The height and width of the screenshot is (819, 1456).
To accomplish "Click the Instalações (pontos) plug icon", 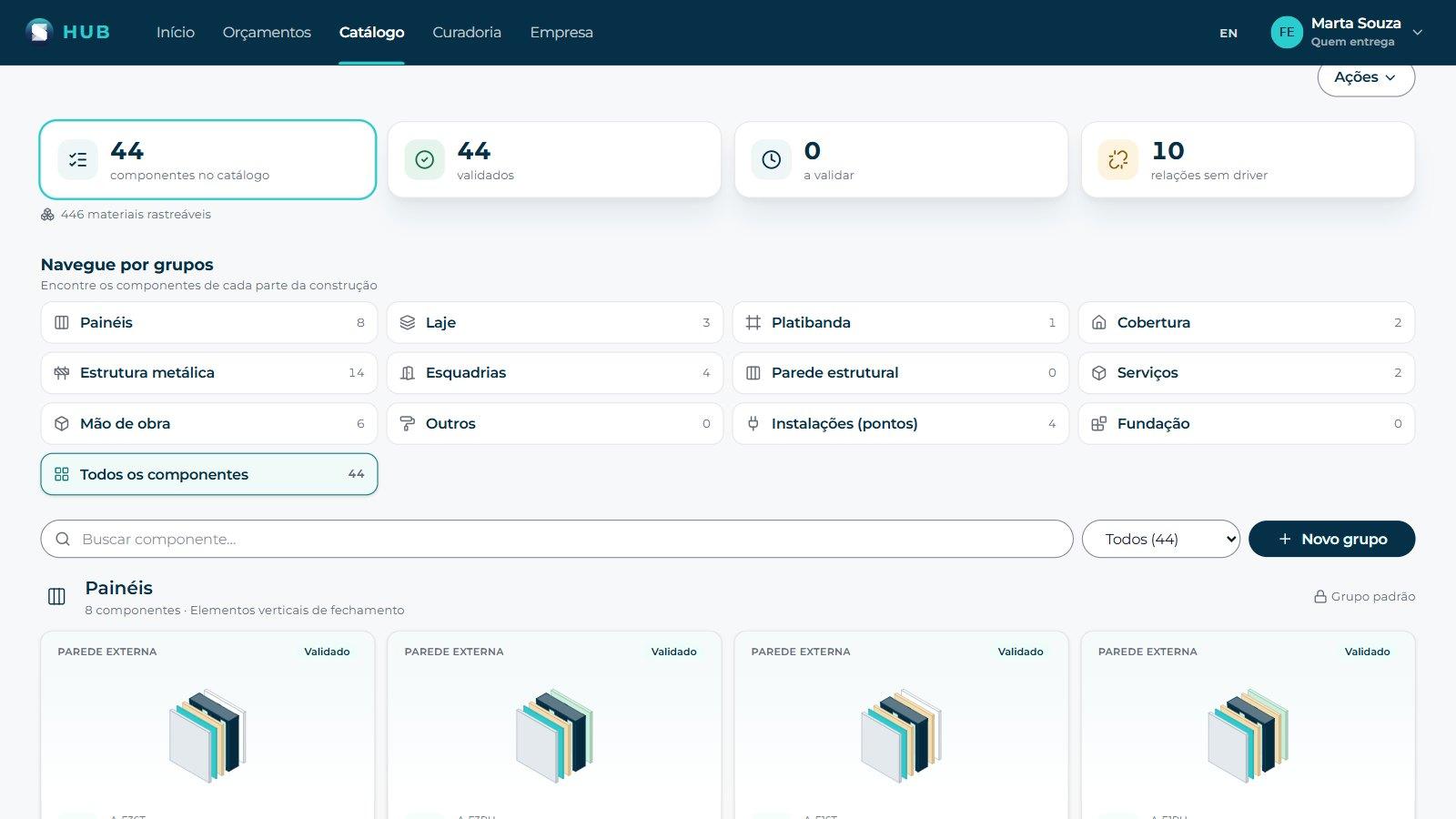I will point(753,423).
